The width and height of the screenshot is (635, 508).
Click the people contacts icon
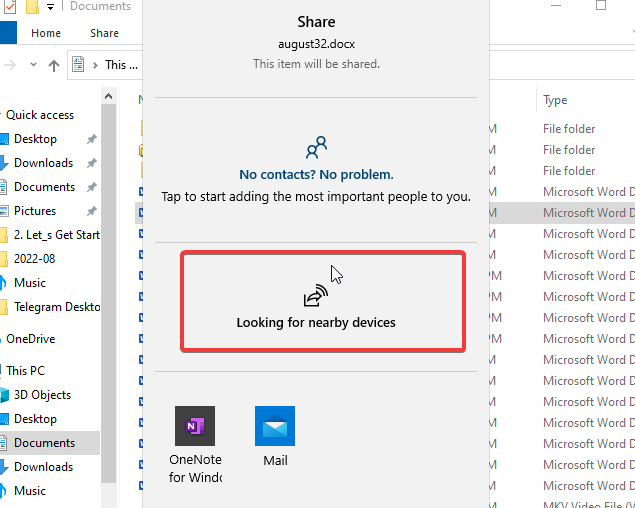(x=316, y=149)
